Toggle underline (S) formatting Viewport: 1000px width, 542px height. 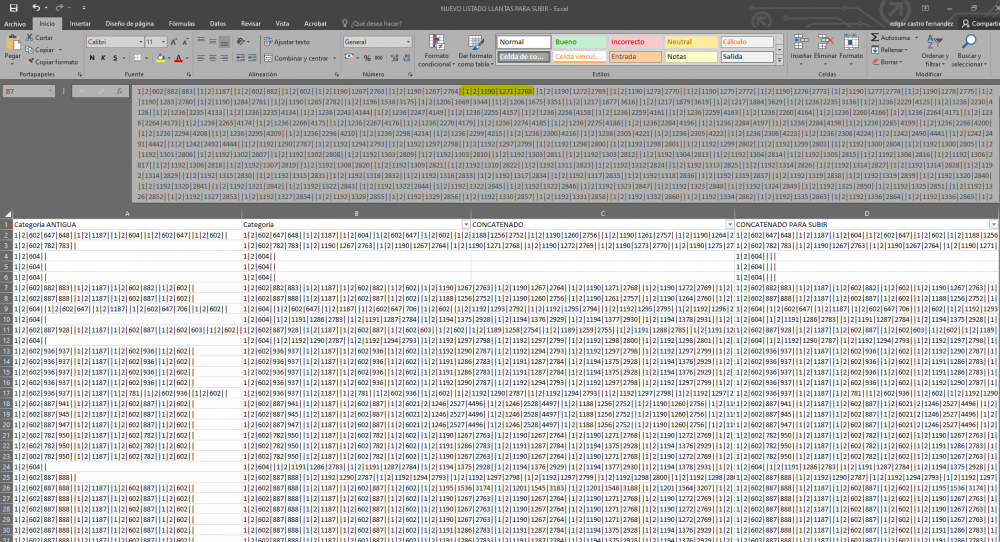(x=115, y=58)
